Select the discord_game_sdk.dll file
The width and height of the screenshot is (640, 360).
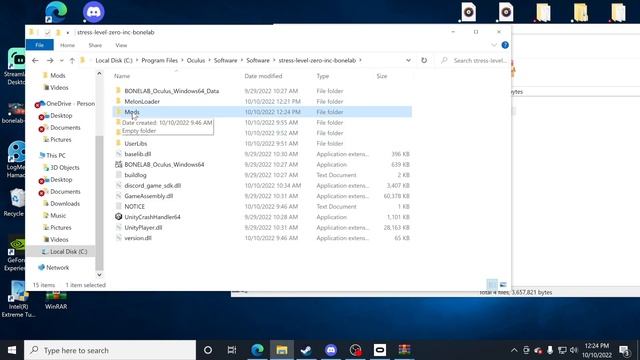[x=153, y=186]
